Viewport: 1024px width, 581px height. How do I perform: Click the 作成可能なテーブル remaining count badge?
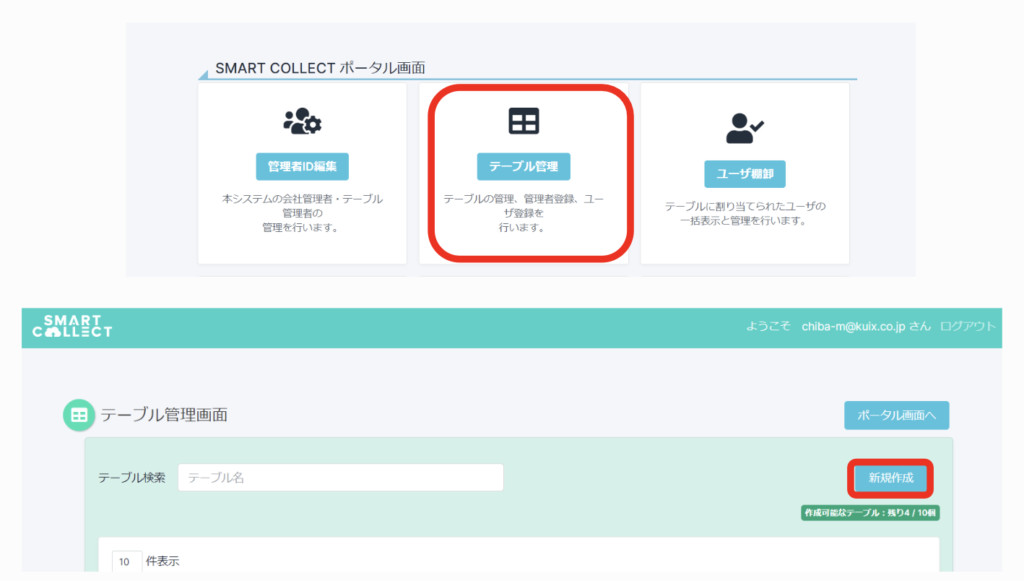point(871,513)
